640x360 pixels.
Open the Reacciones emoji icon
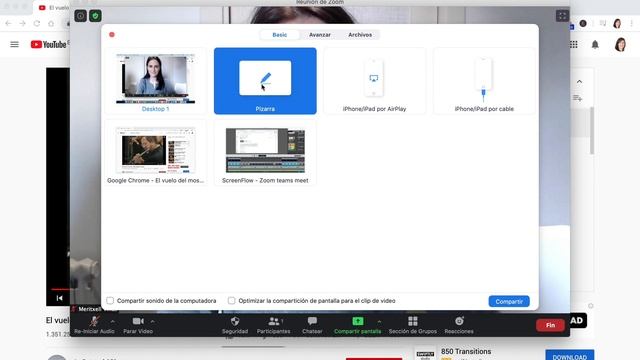click(459, 321)
